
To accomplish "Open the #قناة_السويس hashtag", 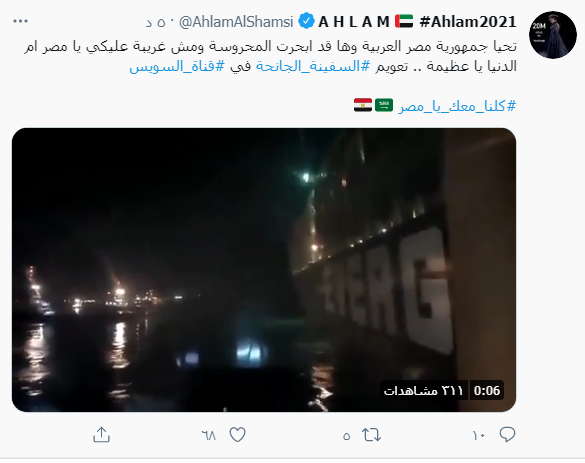I will (177, 66).
